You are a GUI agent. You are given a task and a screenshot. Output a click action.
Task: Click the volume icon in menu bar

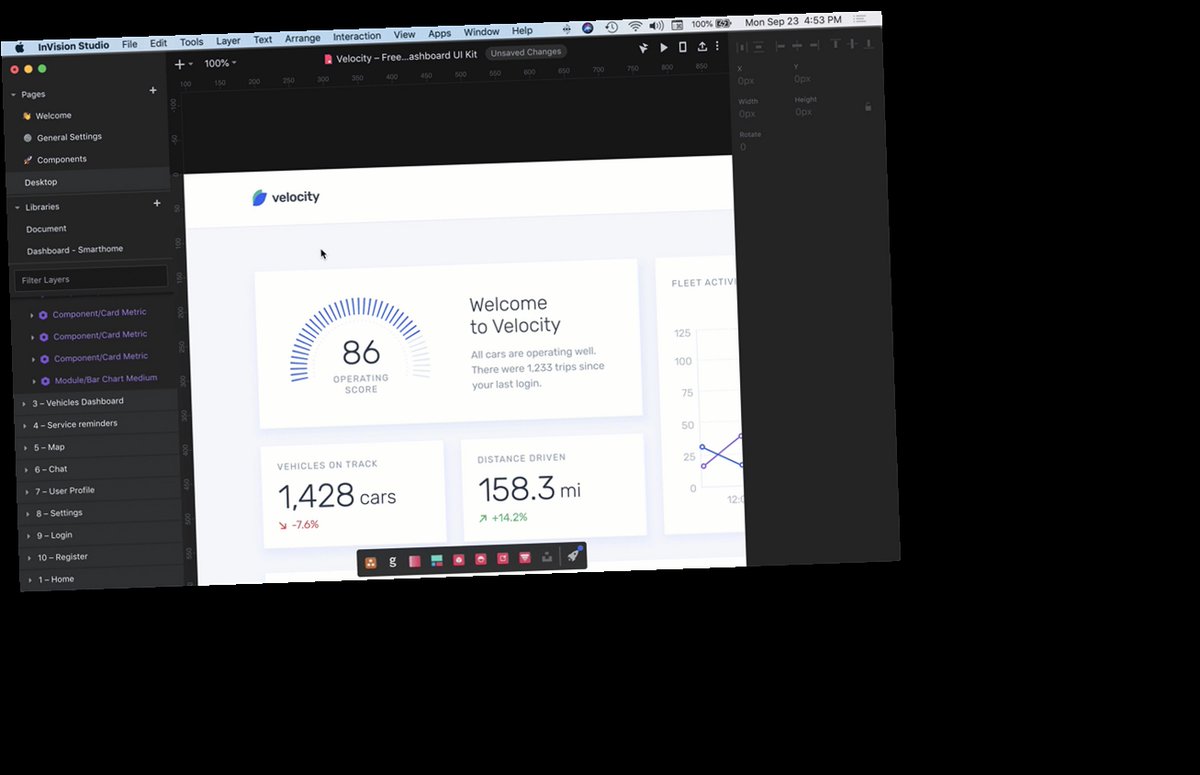point(656,25)
